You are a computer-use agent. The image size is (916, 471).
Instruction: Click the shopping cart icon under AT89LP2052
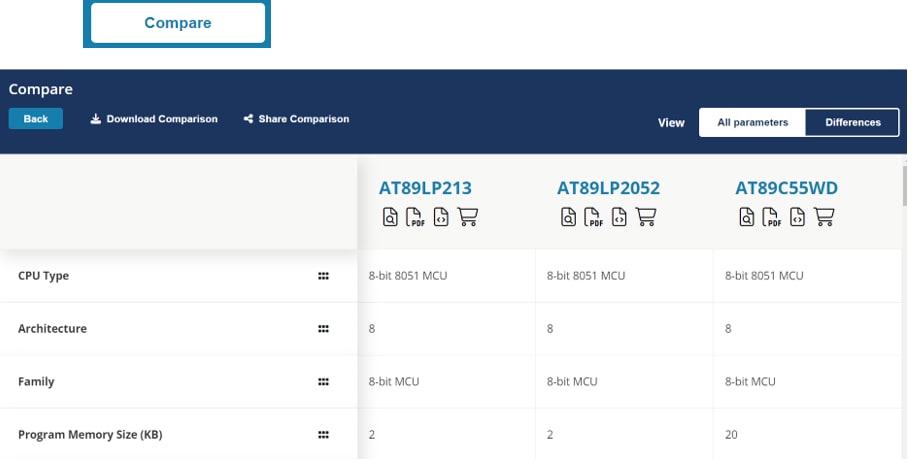646,216
